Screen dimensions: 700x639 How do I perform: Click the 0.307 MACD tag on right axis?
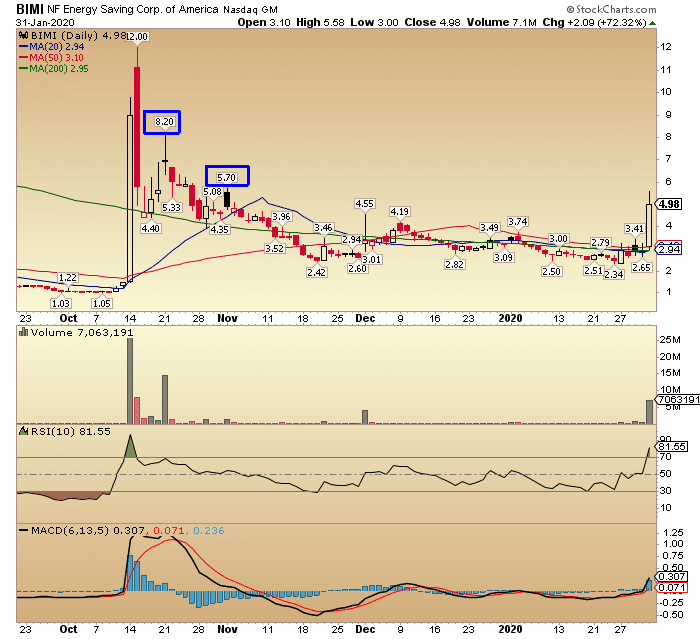(x=671, y=576)
